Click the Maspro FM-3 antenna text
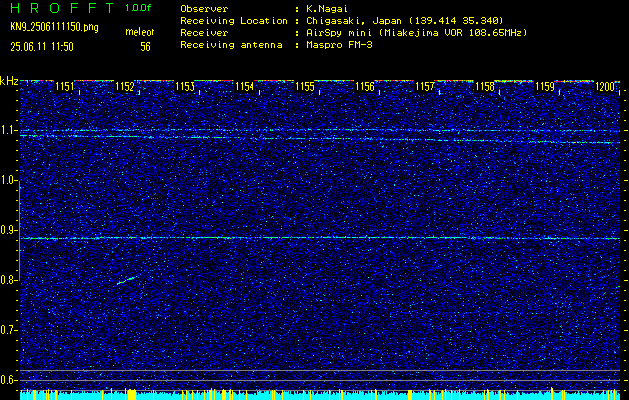The image size is (629, 400). click(339, 45)
